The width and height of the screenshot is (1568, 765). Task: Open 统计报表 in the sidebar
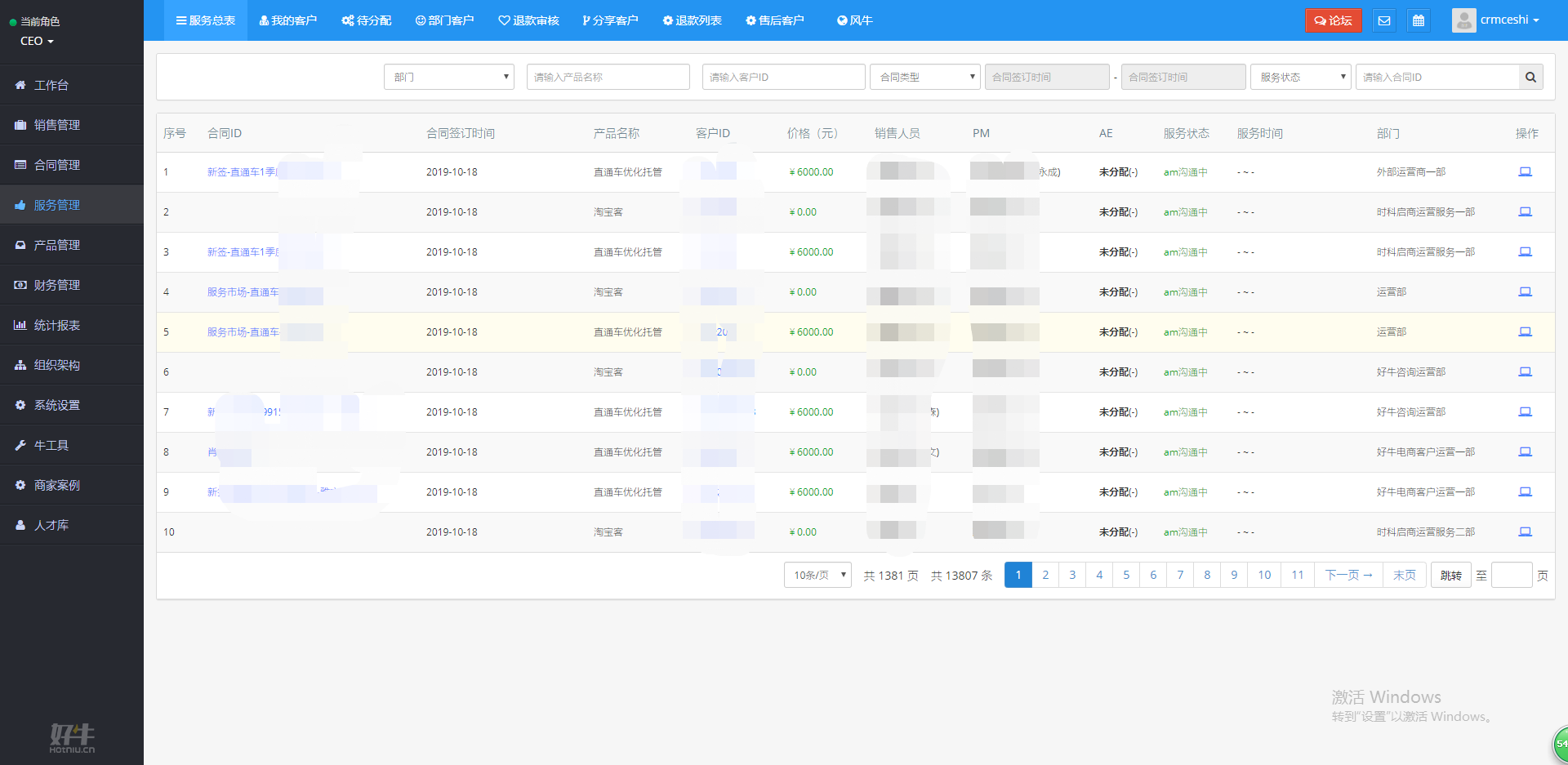[72, 325]
